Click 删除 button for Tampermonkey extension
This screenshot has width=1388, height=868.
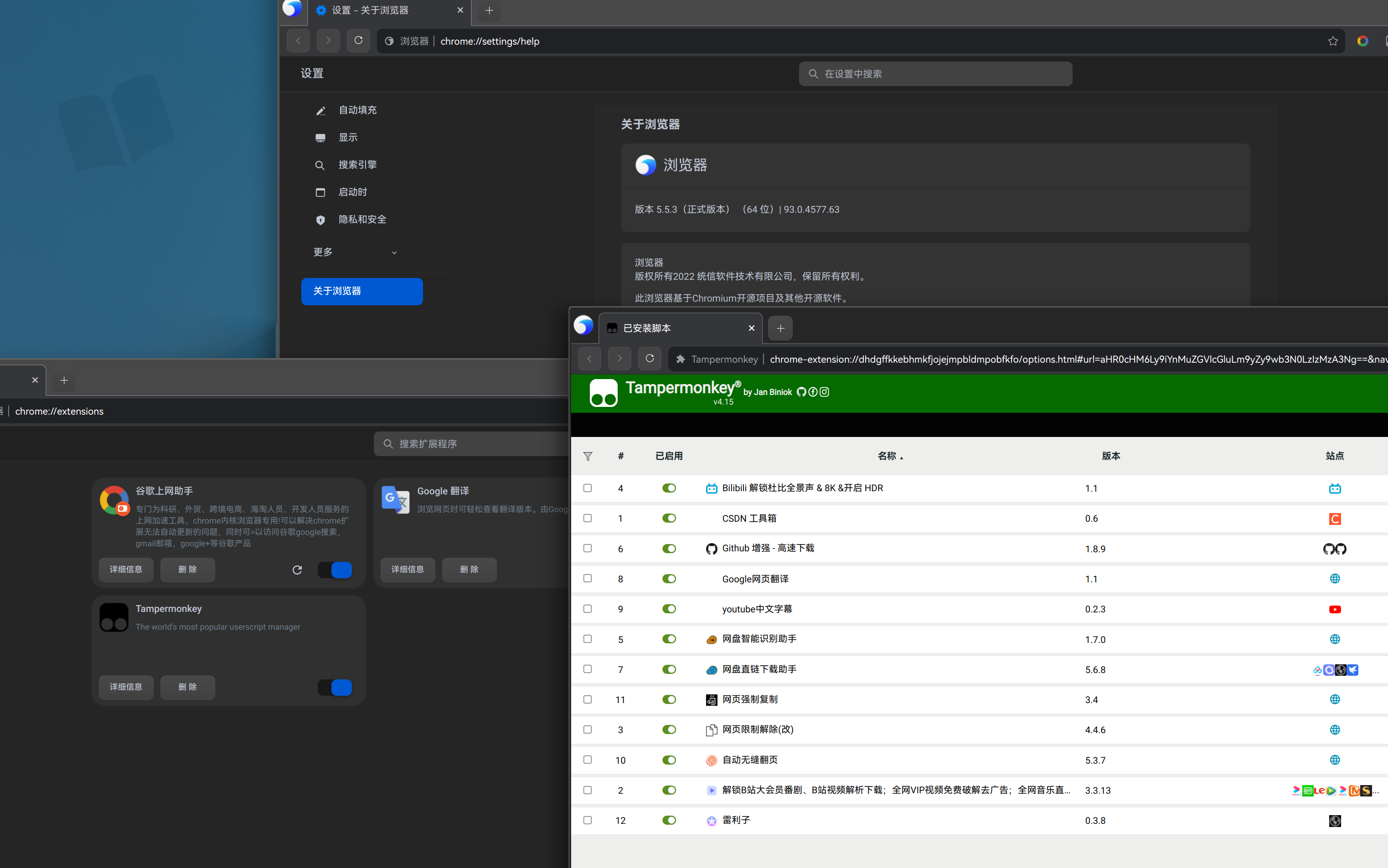point(187,687)
